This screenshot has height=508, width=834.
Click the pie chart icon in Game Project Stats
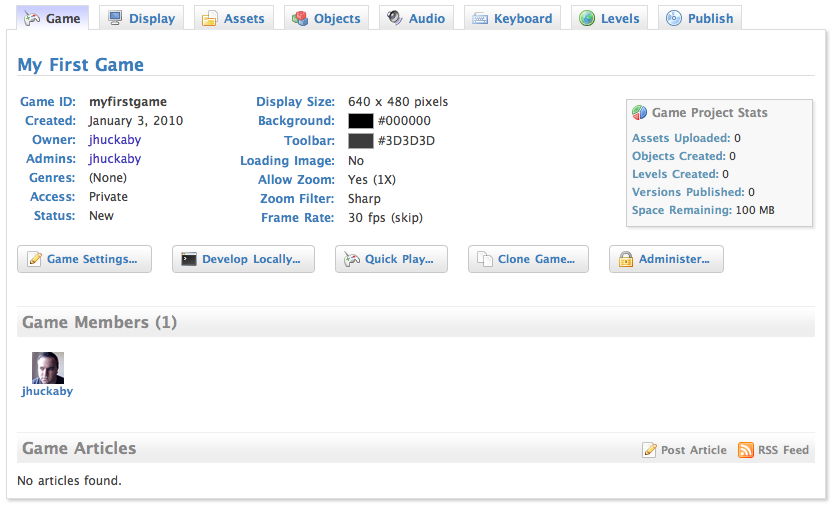click(640, 113)
